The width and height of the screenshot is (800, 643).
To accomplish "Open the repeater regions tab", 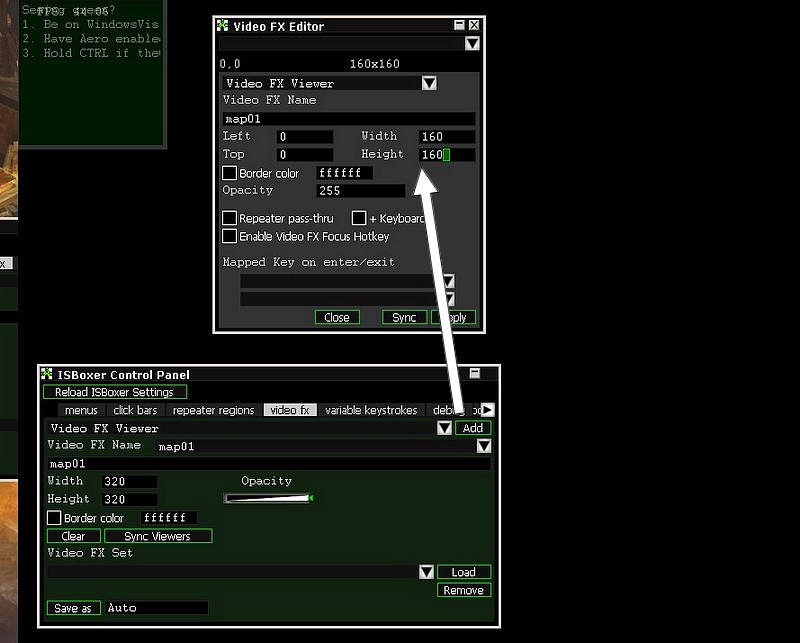I will (213, 410).
